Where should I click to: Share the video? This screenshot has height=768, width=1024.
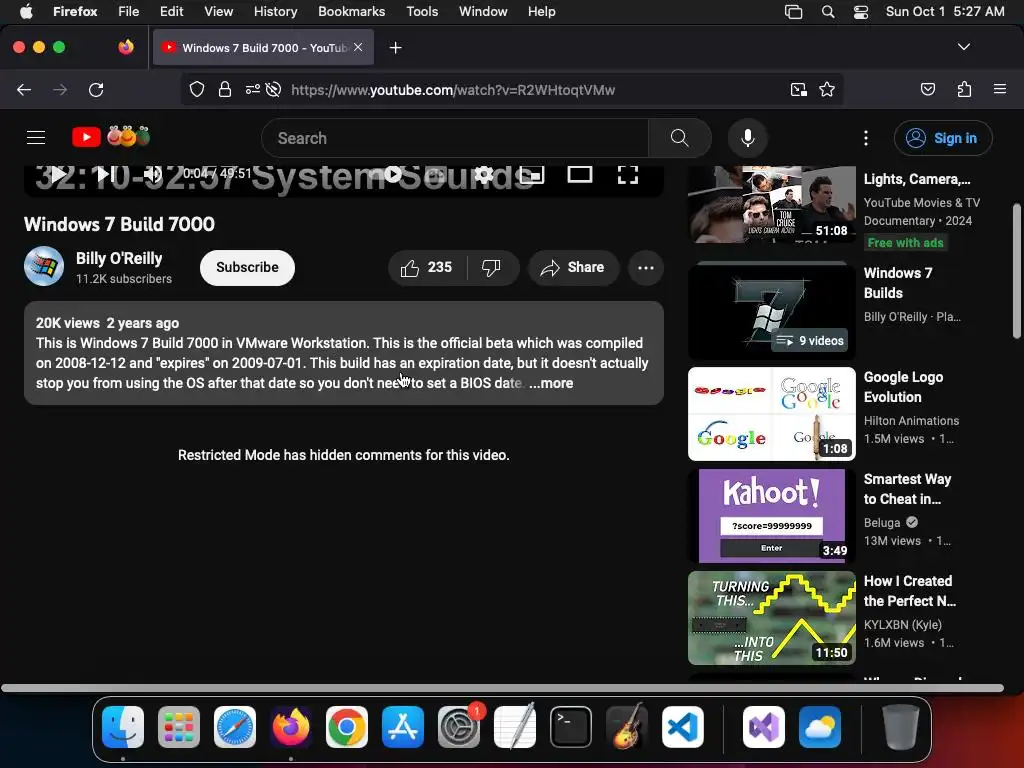coord(573,268)
